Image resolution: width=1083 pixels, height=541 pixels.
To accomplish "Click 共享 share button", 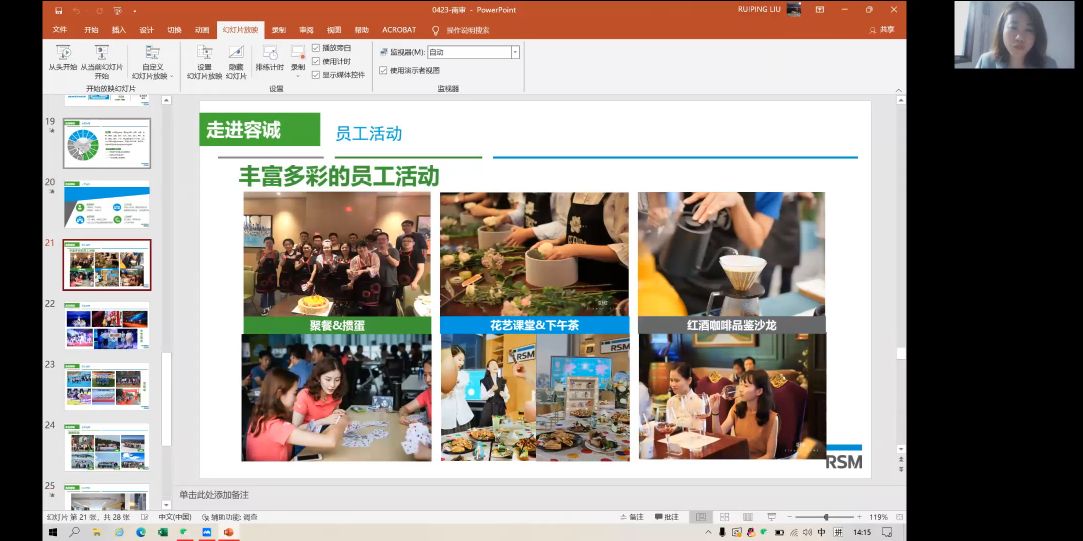I will click(881, 30).
